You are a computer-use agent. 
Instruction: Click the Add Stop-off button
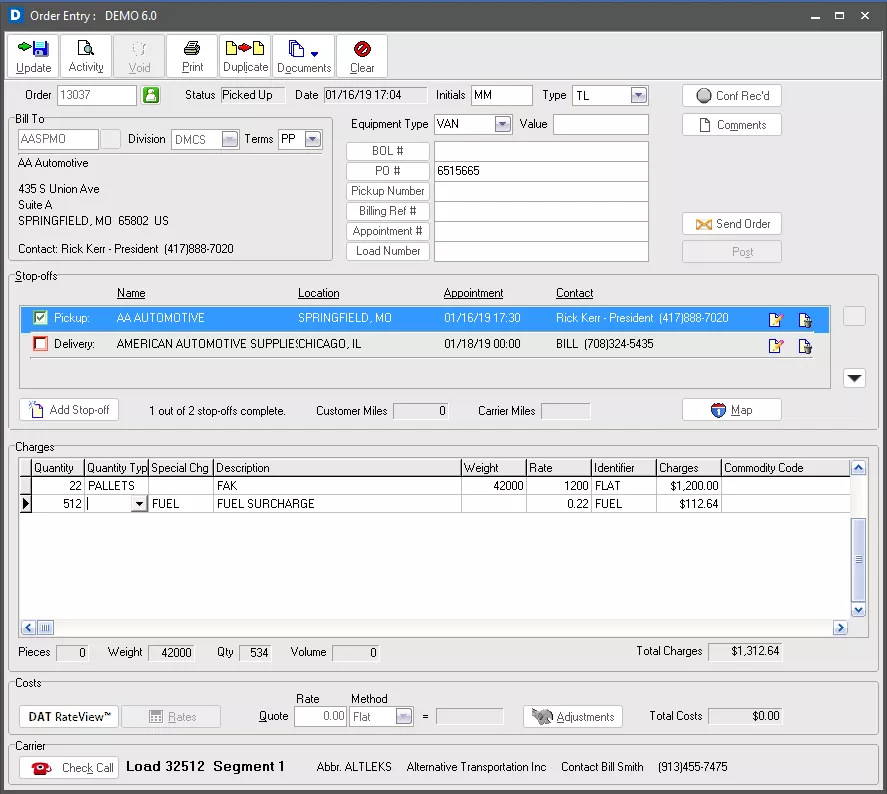tap(68, 409)
